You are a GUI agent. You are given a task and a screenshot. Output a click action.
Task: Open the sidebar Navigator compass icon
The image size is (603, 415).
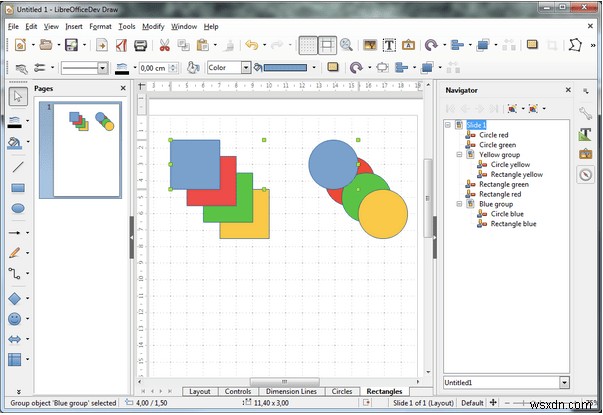(585, 175)
